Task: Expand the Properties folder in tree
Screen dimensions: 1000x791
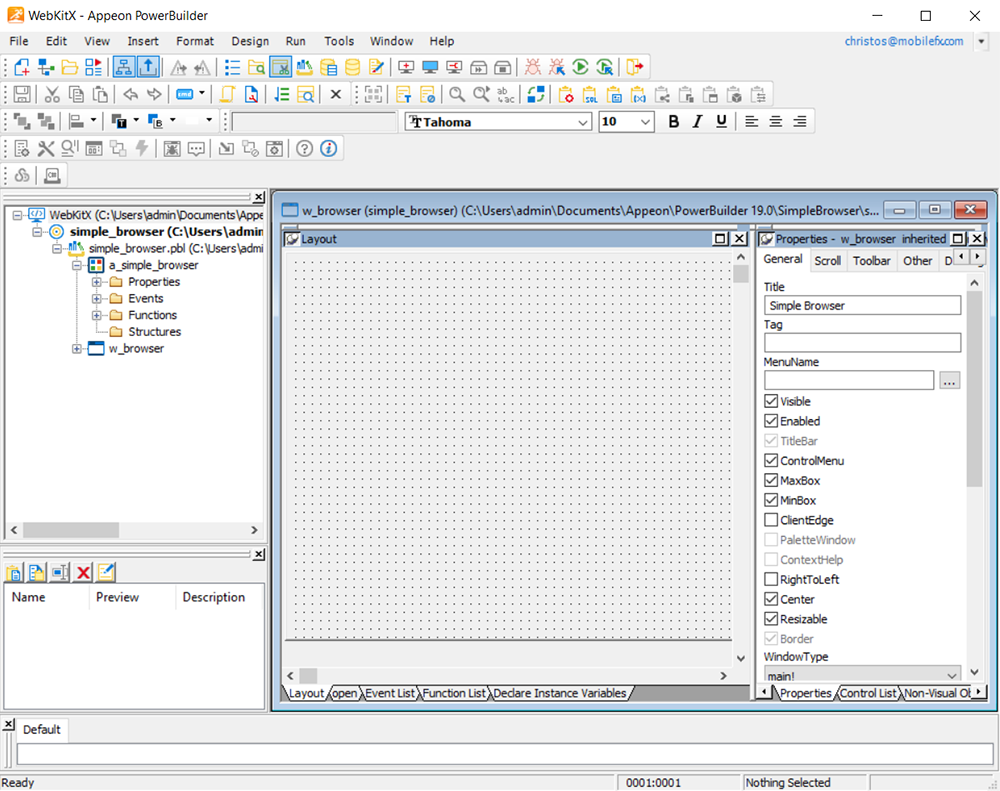Action: pos(96,282)
